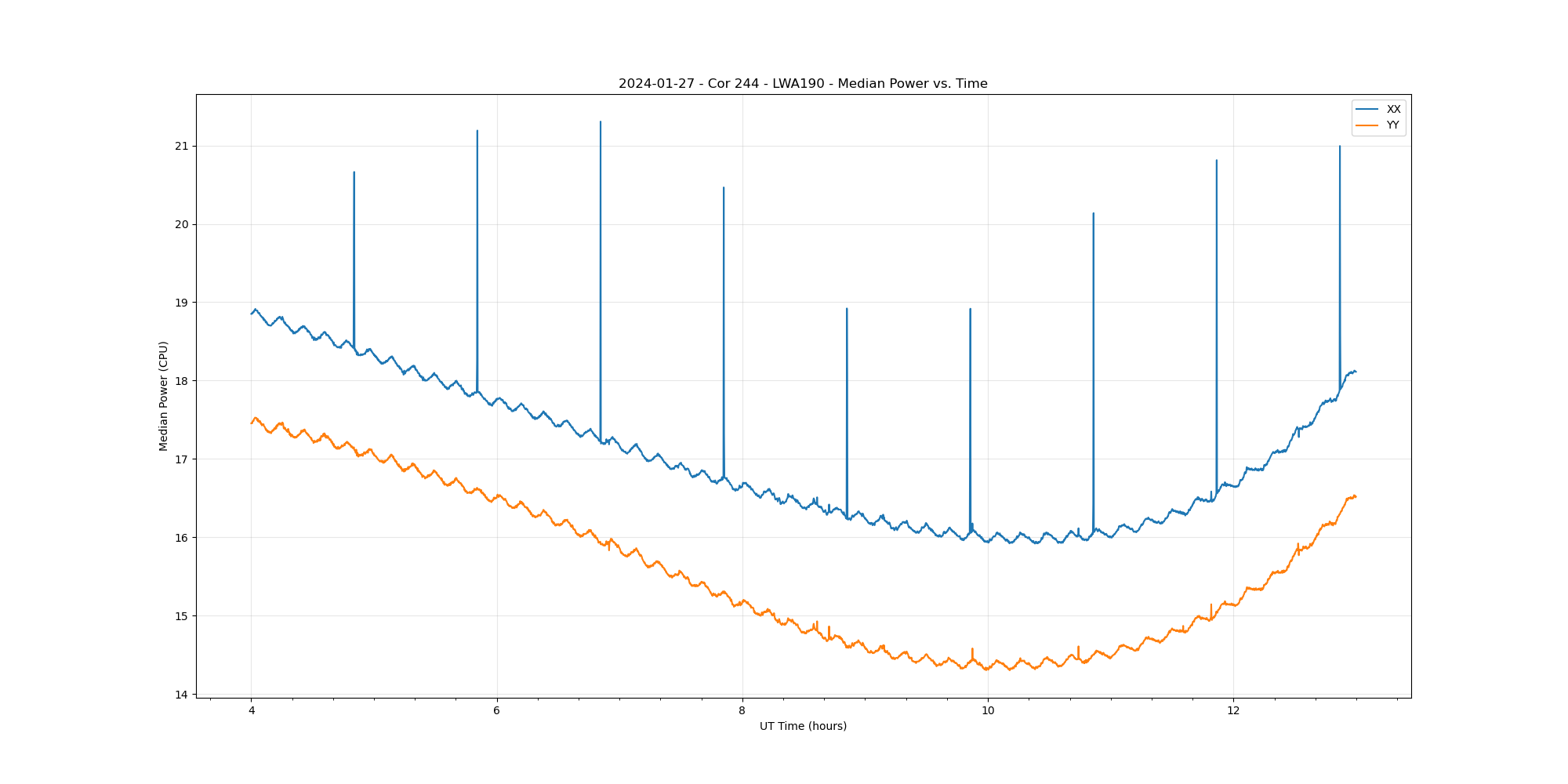
Task: Click the y-axis tick label 18
Action: [182, 381]
